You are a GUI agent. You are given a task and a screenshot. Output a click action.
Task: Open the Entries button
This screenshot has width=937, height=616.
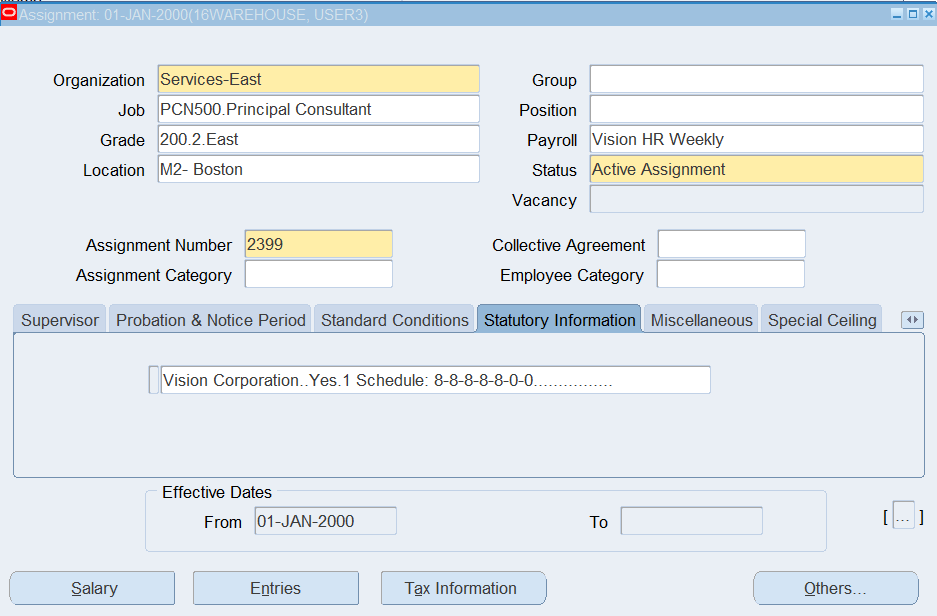coord(275,588)
